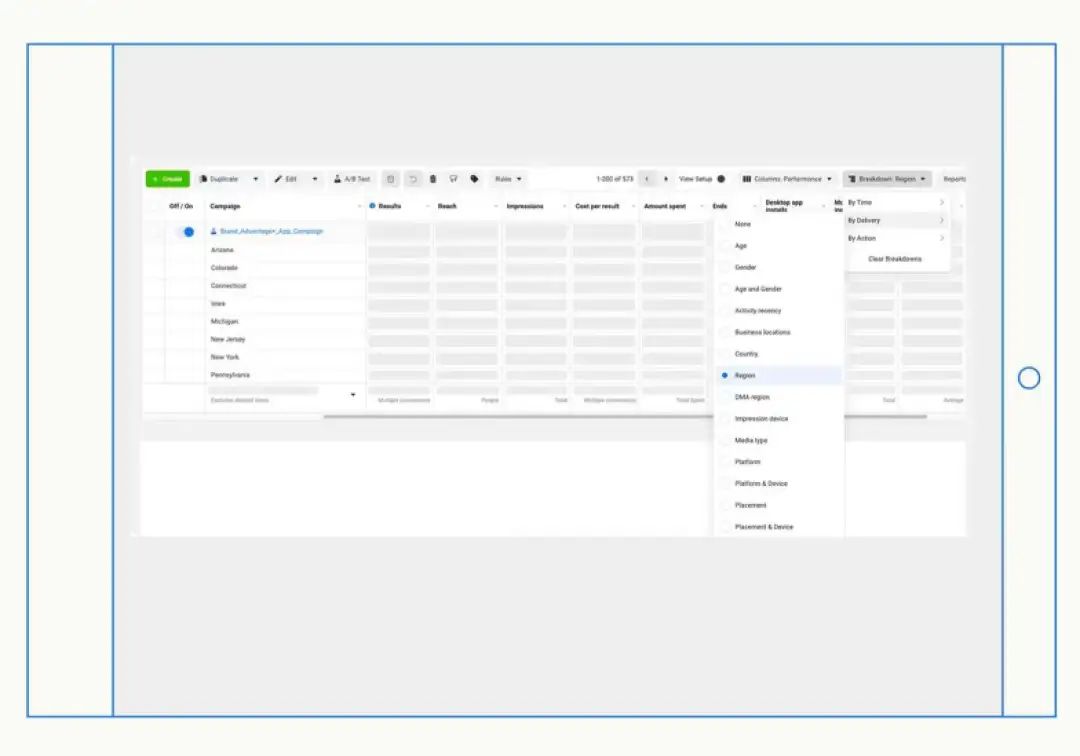Select the Media type option

[779, 441]
